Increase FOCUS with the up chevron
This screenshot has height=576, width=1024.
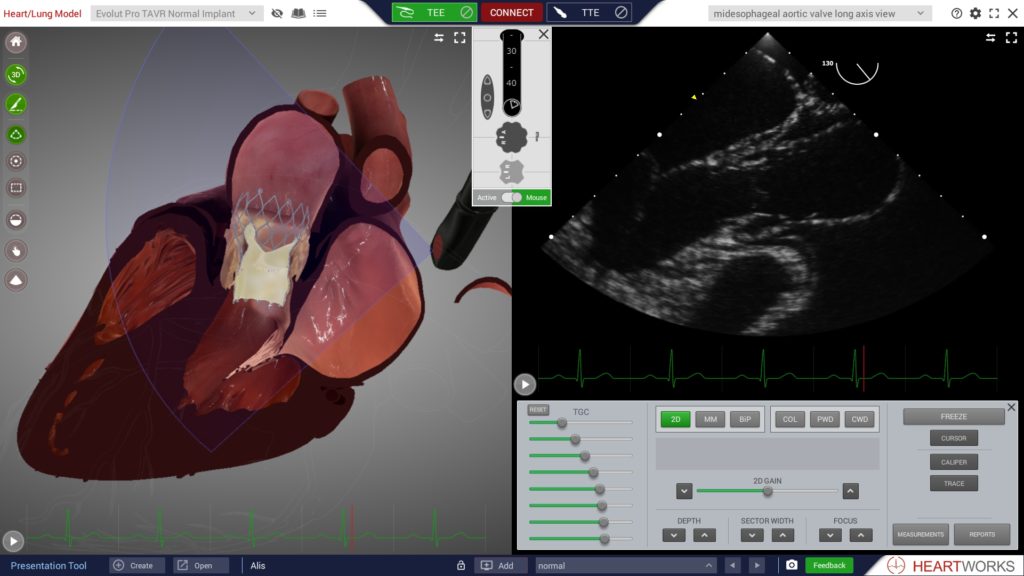pyautogui.click(x=861, y=536)
